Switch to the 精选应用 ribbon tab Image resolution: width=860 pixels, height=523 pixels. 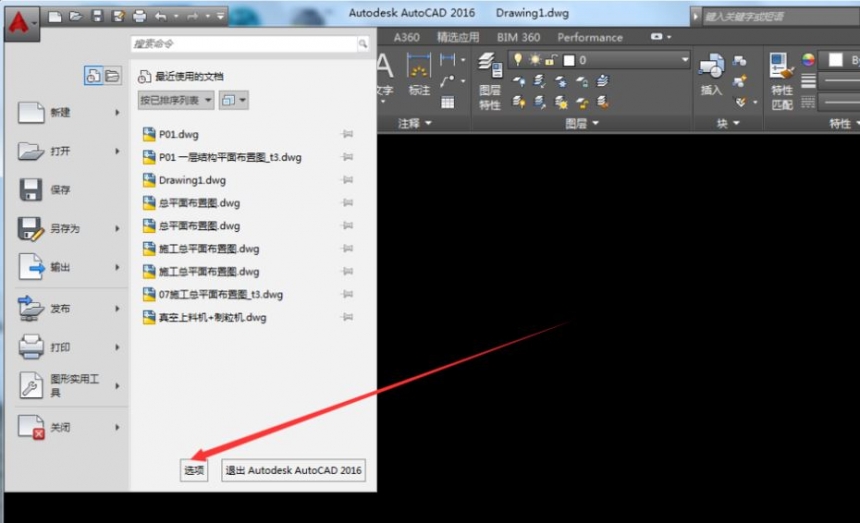(x=458, y=37)
